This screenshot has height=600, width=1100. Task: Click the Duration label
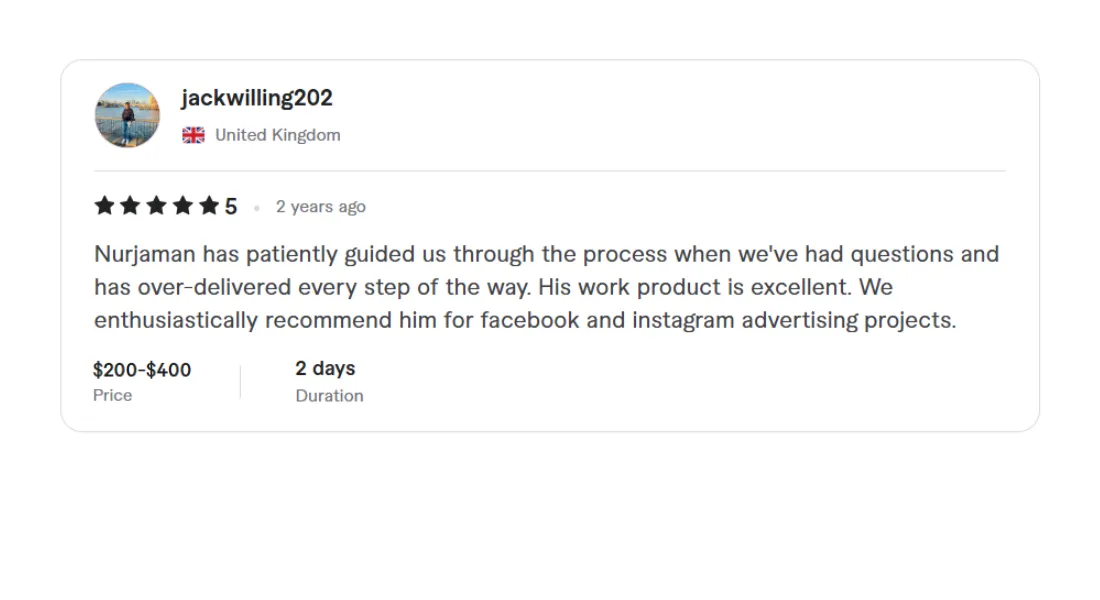point(329,396)
